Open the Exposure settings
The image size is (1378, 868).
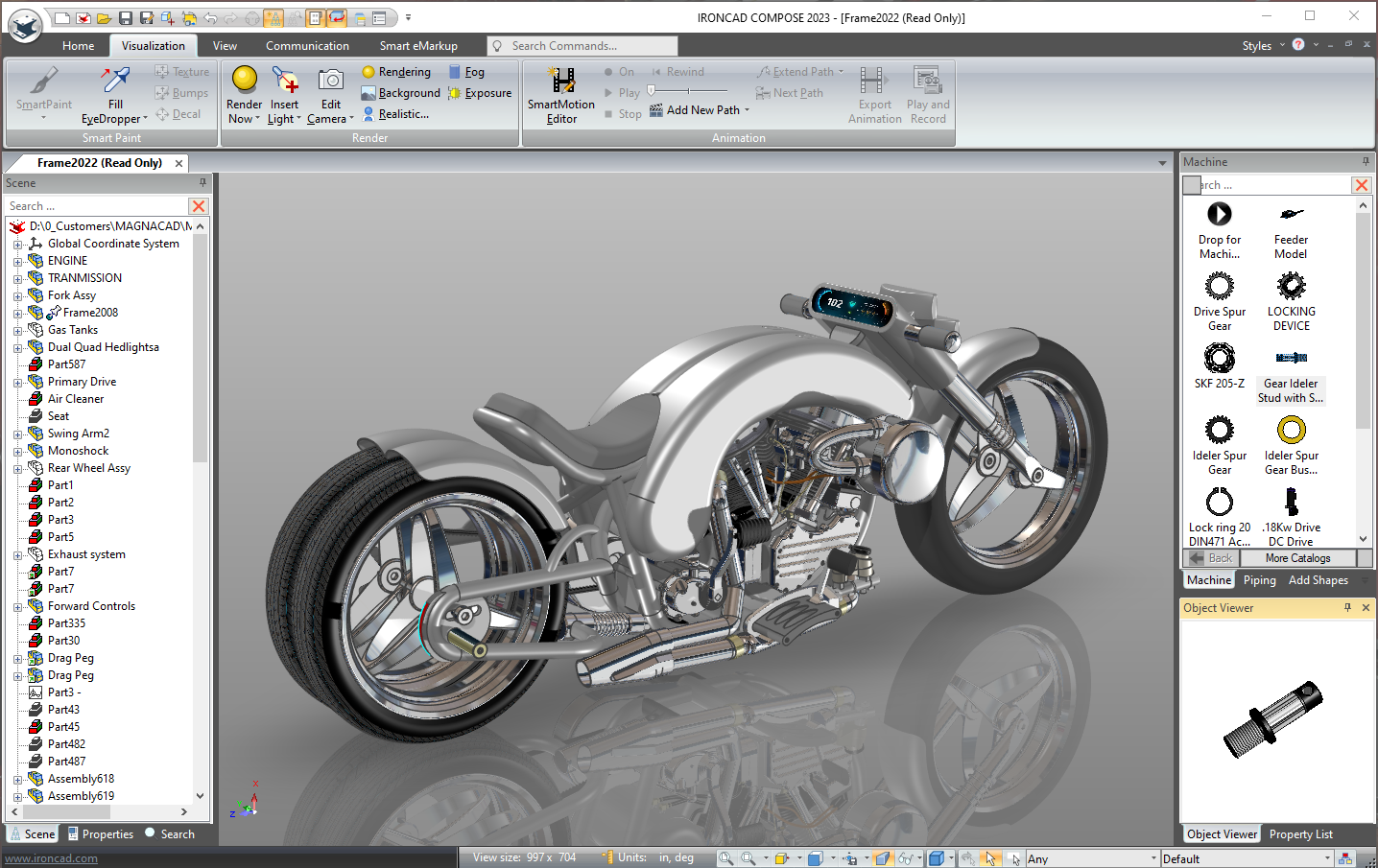(x=480, y=93)
